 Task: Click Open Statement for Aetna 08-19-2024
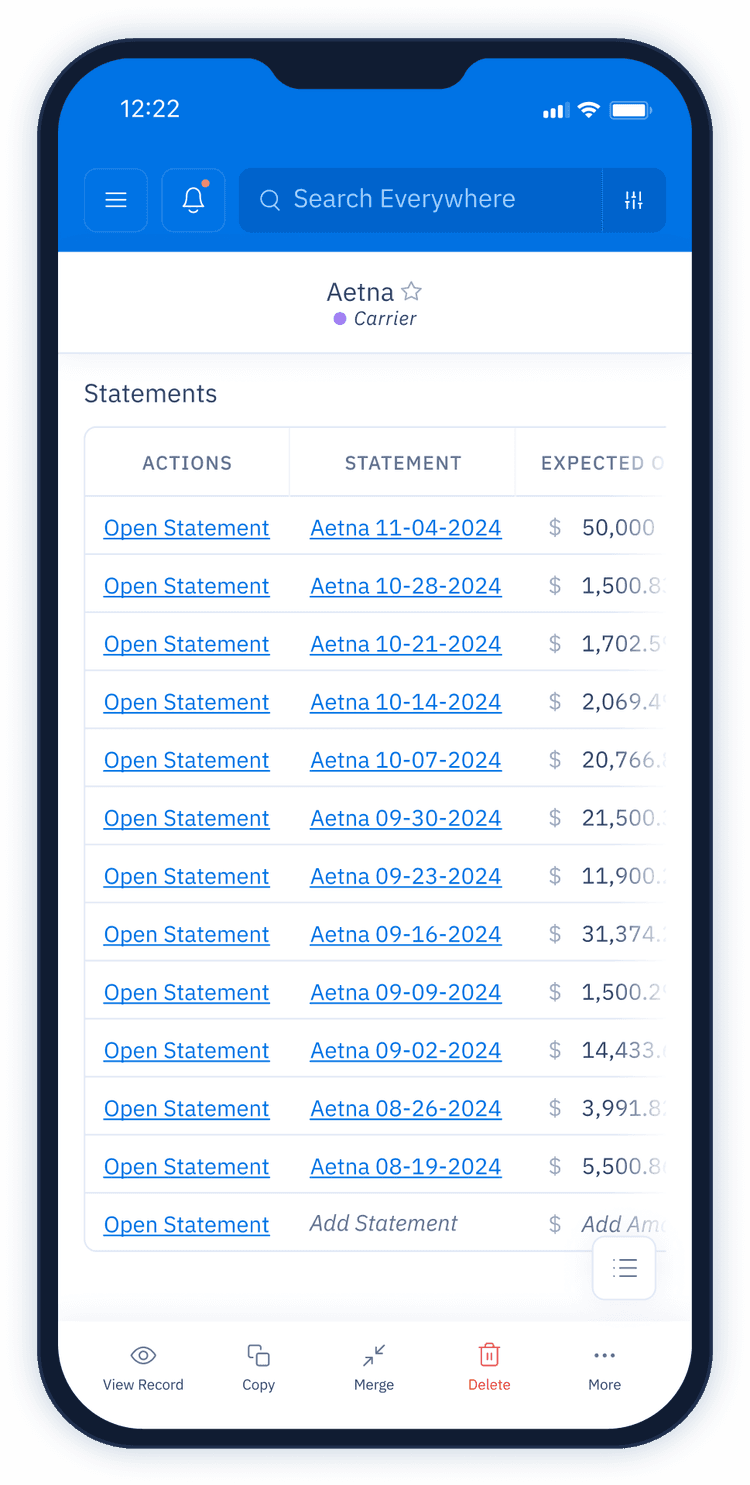point(186,1166)
